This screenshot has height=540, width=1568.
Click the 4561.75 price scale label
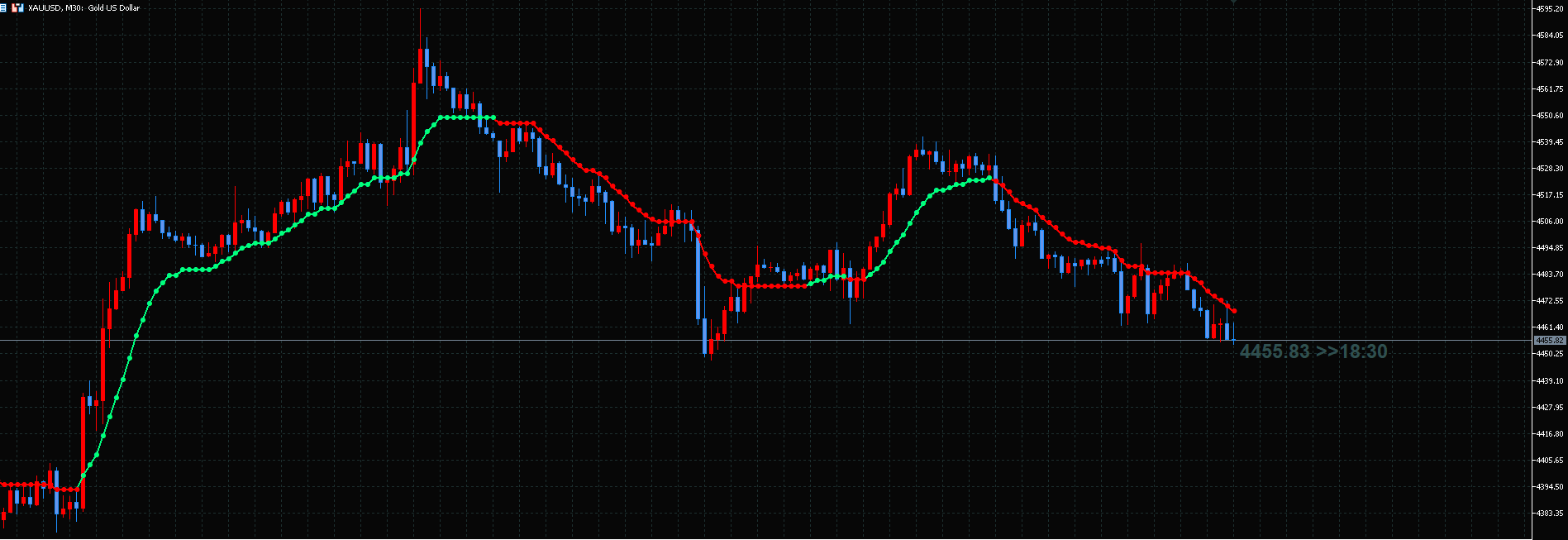pyautogui.click(x=1550, y=89)
